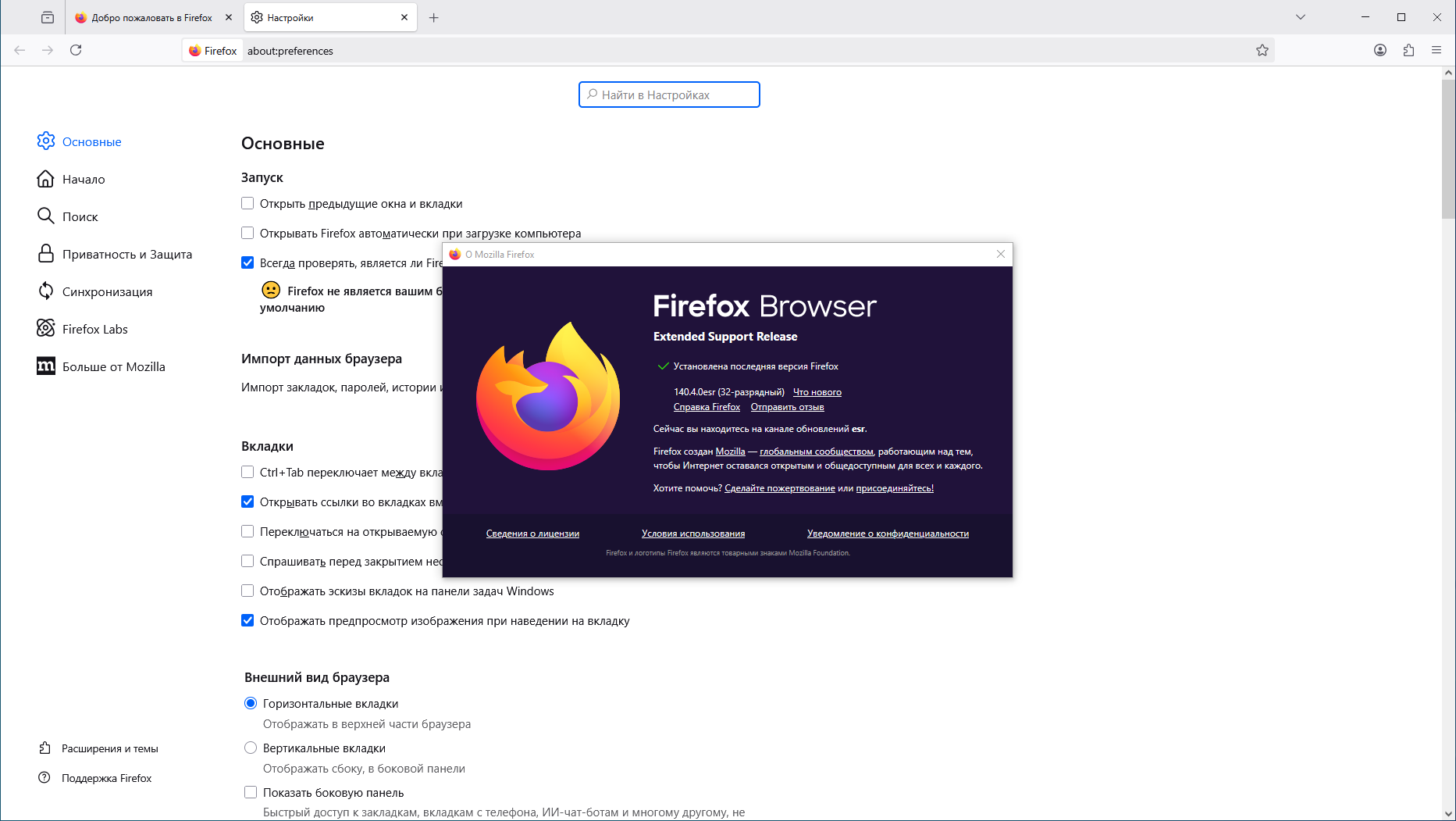
Task: Click the Отправить отзыв link
Action: click(787, 407)
